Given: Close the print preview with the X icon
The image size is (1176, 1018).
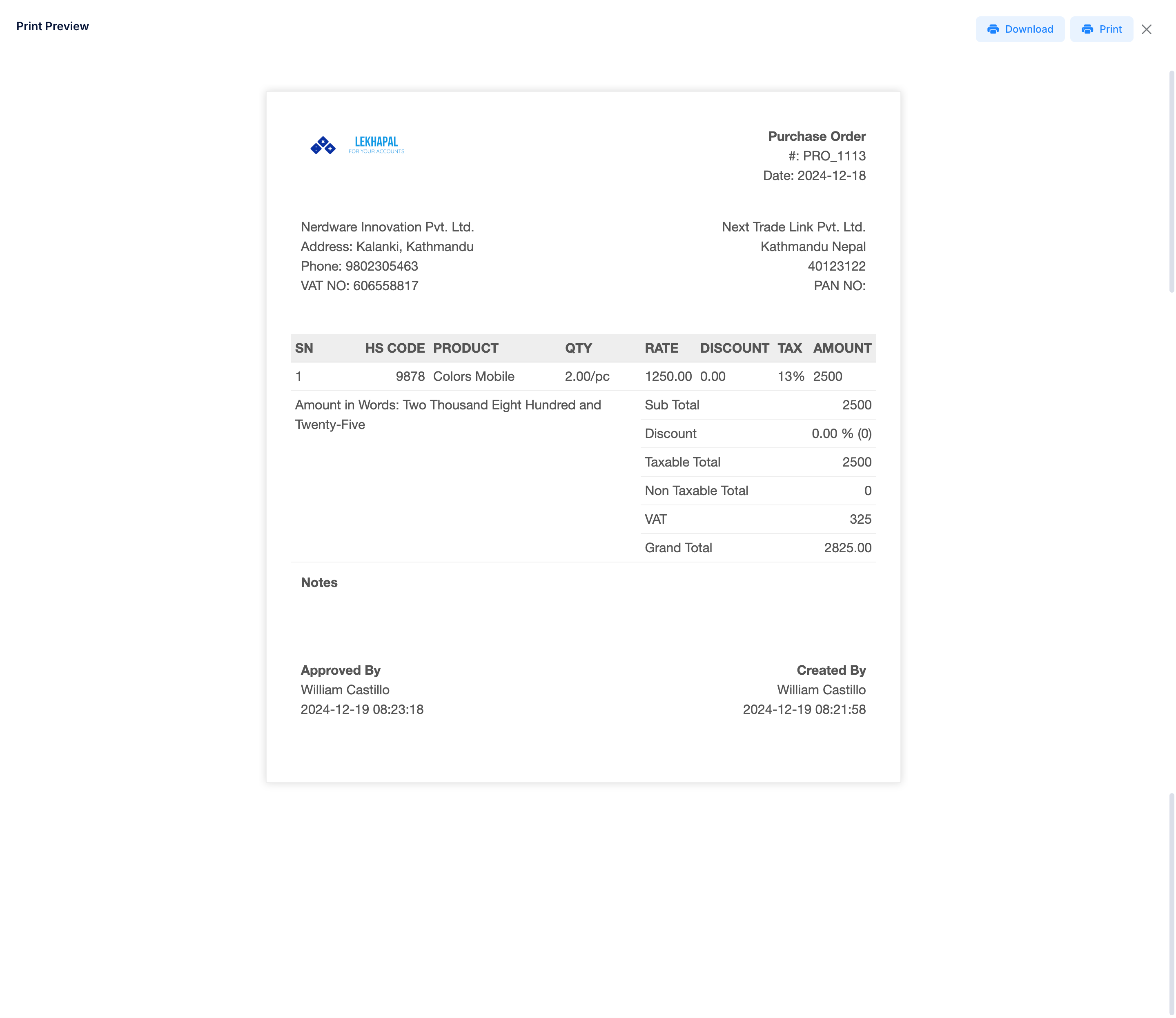Looking at the screenshot, I should click(x=1147, y=29).
